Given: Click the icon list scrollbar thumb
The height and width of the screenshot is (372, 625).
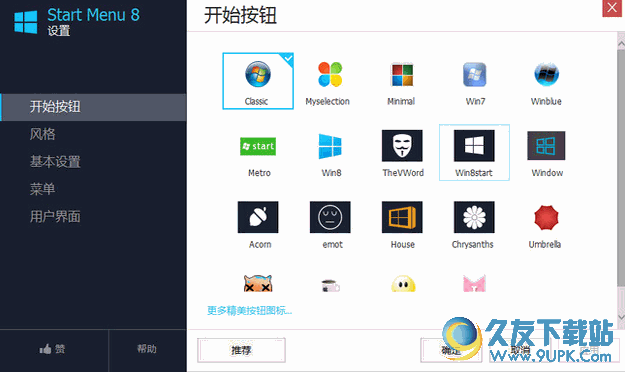Looking at the screenshot, I should 621,167.
